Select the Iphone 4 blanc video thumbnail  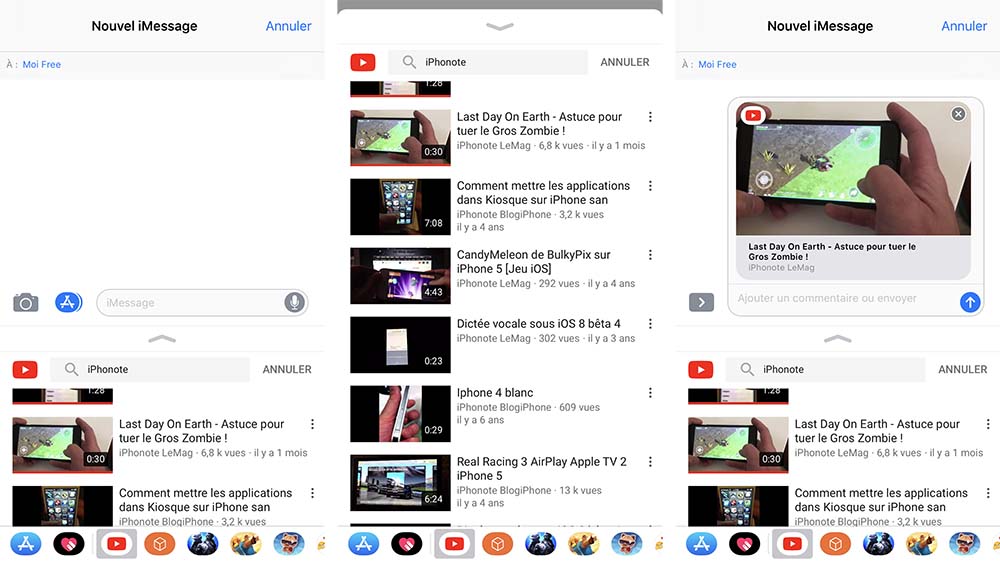[401, 413]
